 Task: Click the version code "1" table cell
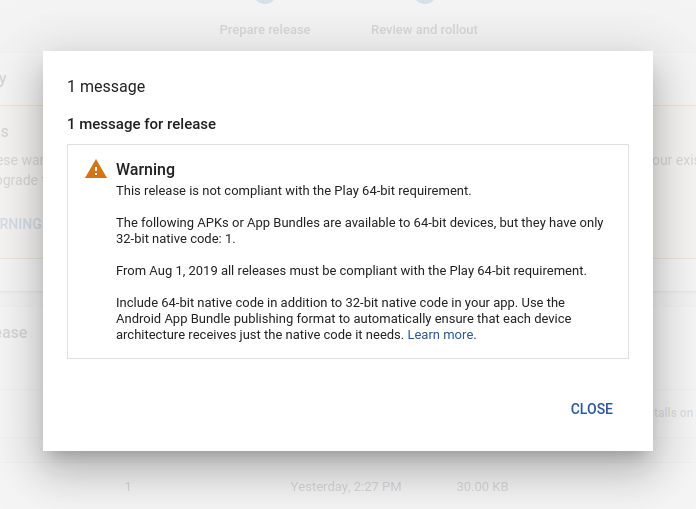point(128,487)
